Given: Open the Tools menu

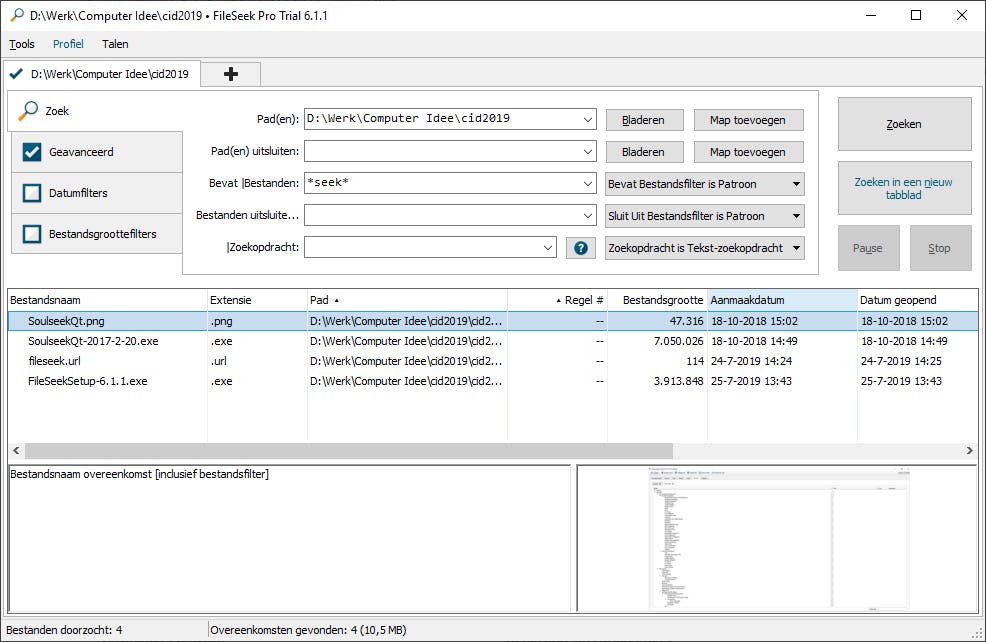Looking at the screenshot, I should 21,44.
